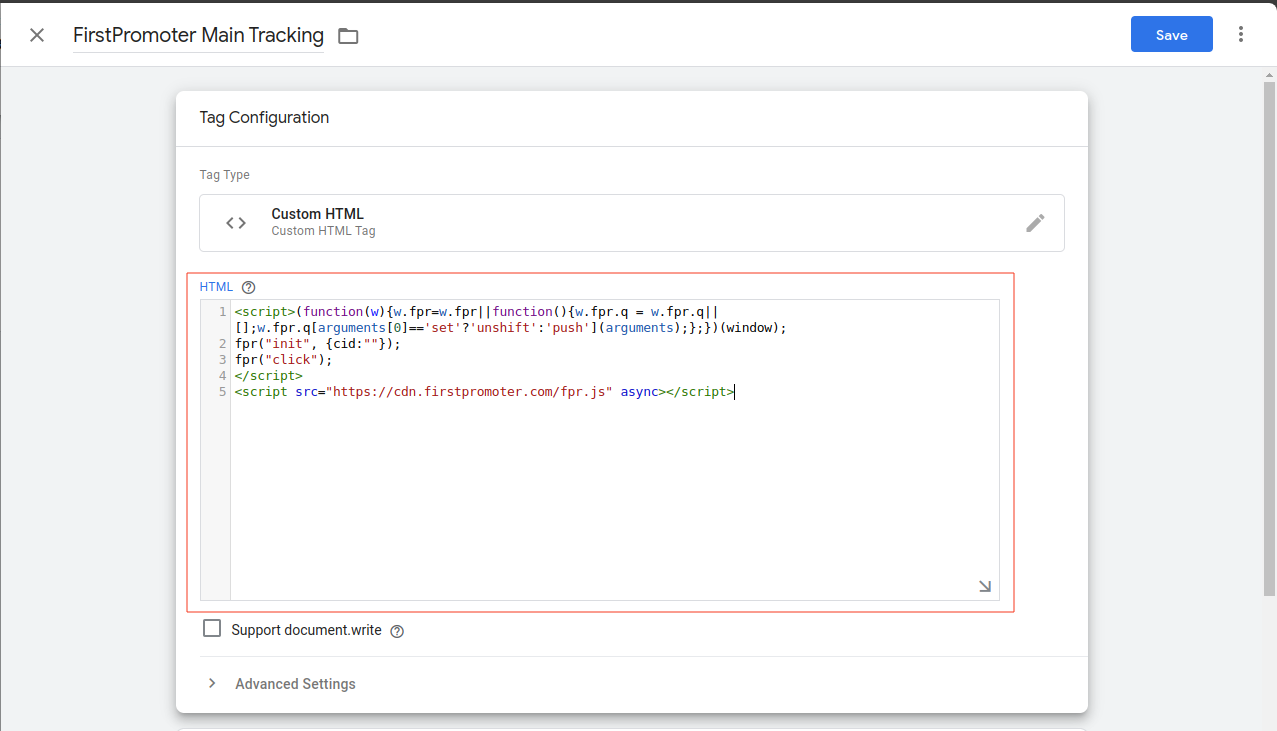Open help icon beside HTML label
The image size is (1277, 731).
tap(249, 287)
